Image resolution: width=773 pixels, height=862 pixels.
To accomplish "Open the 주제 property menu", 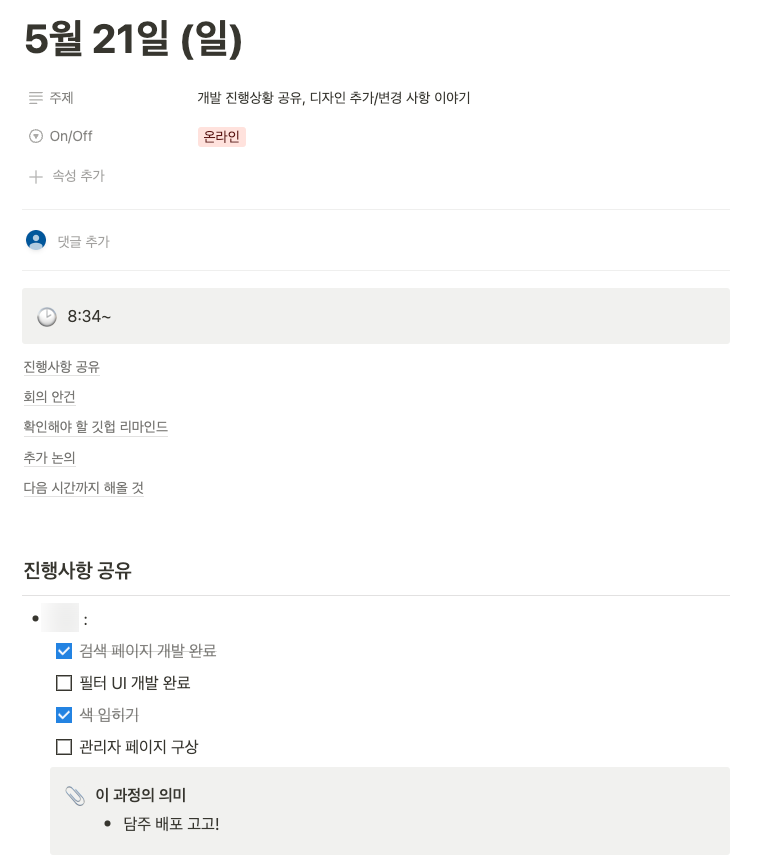I will tap(61, 98).
